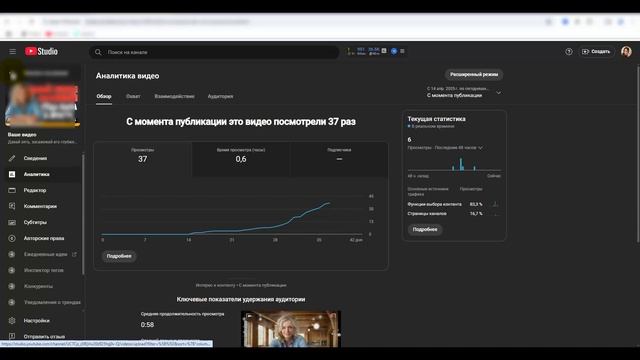Click the Уведомления о трендах icon

click(x=12, y=302)
